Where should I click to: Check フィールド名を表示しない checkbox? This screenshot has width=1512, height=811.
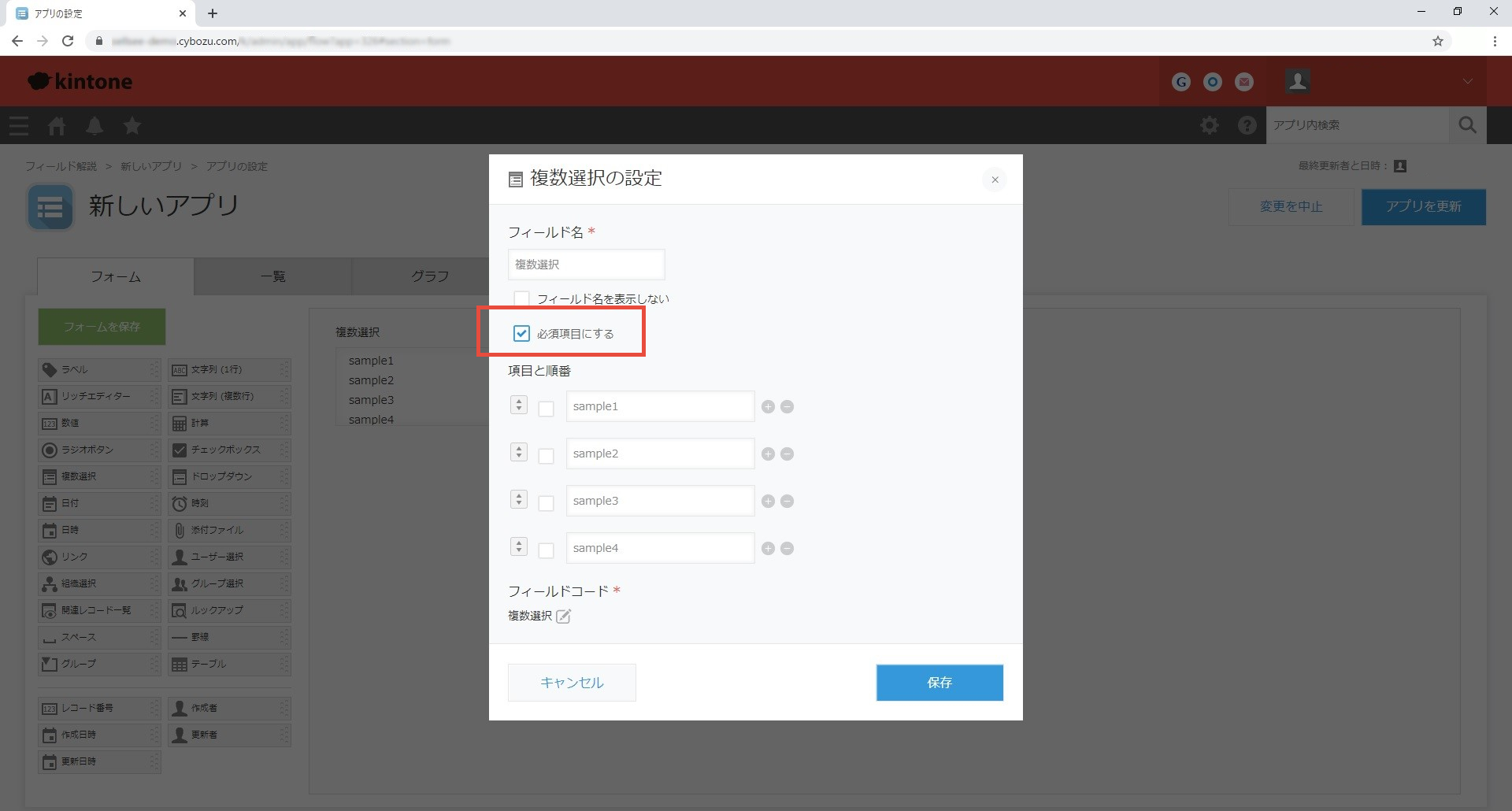[x=521, y=298]
